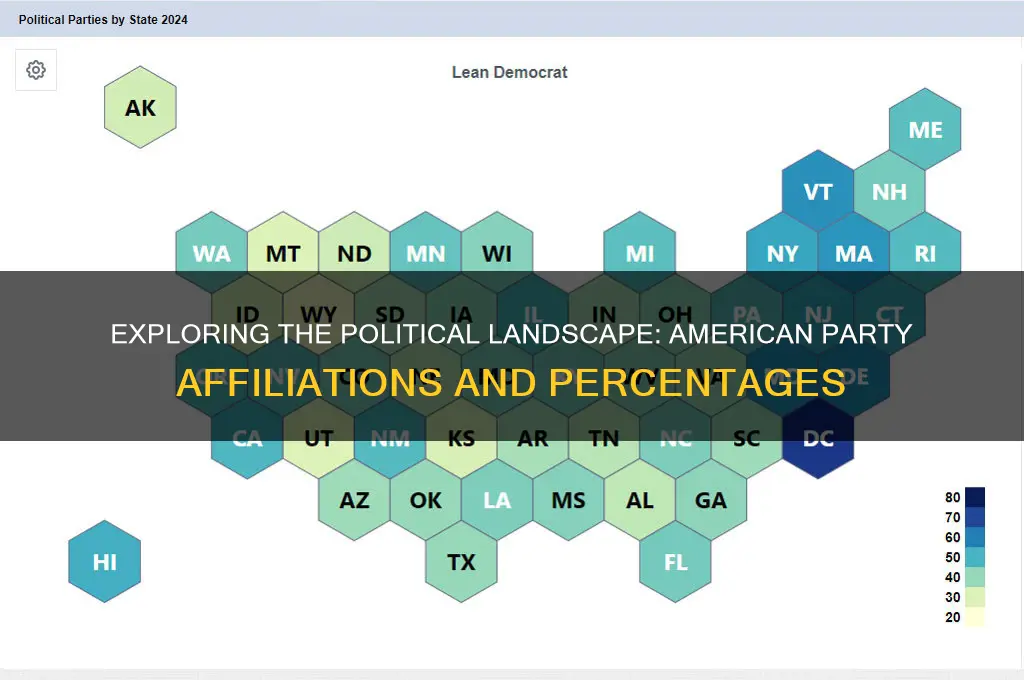Select the TX hexagon at the bottom
The height and width of the screenshot is (680, 1024).
point(461,562)
